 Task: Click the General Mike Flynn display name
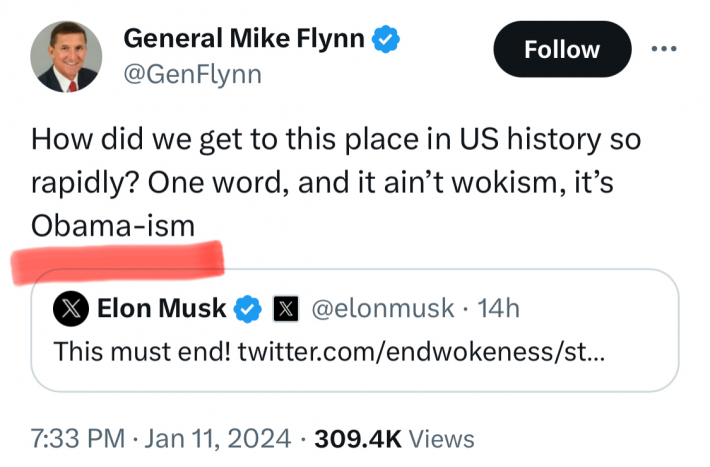pos(243,39)
